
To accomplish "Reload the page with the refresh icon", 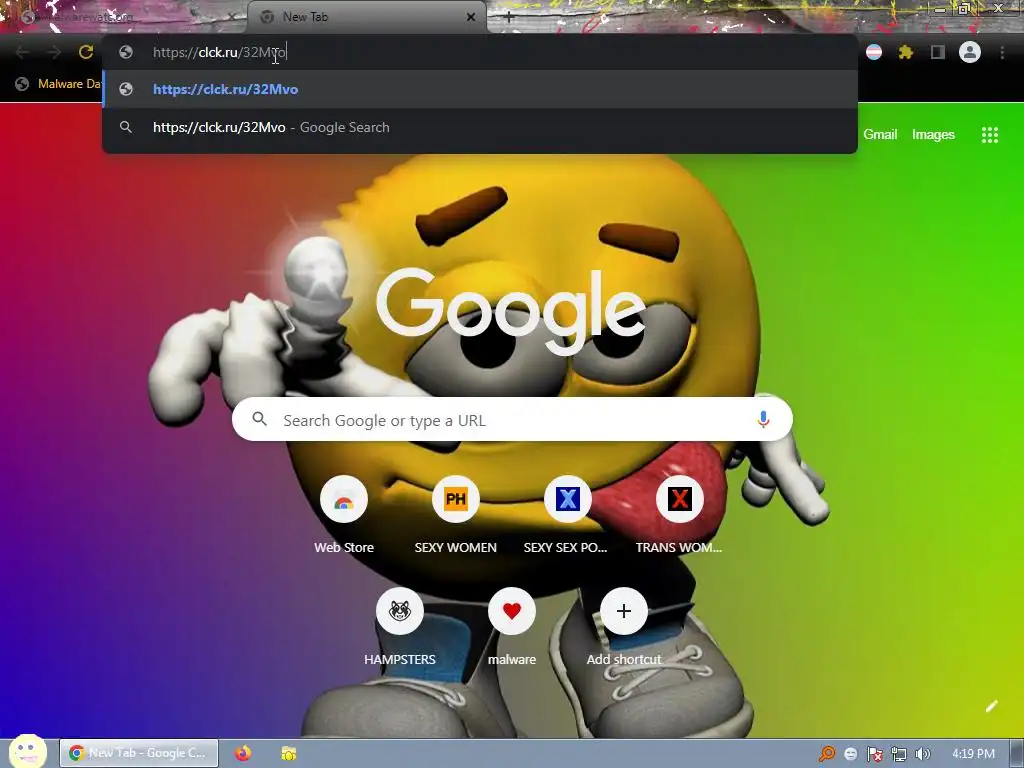I will [x=86, y=52].
